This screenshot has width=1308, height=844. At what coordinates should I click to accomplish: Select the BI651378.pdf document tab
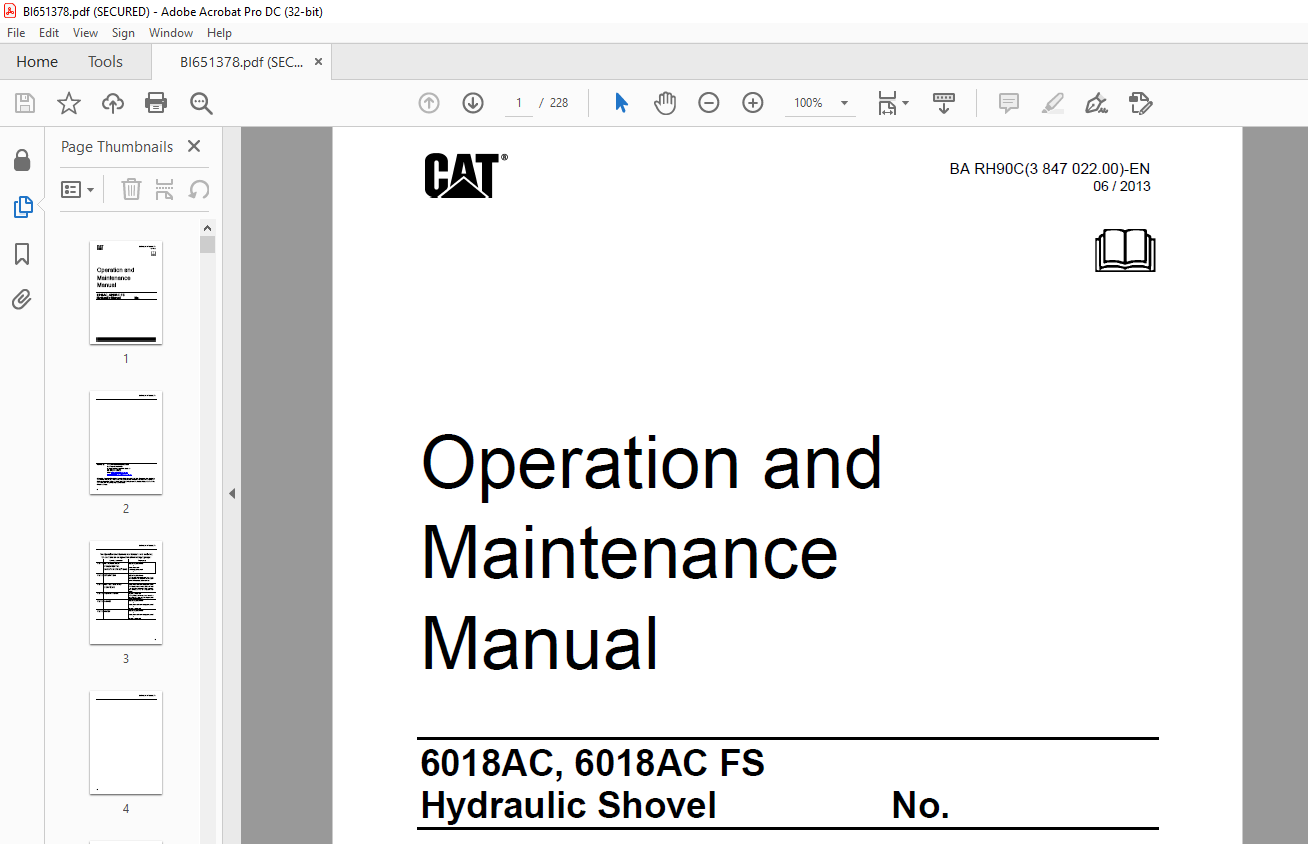[x=241, y=62]
